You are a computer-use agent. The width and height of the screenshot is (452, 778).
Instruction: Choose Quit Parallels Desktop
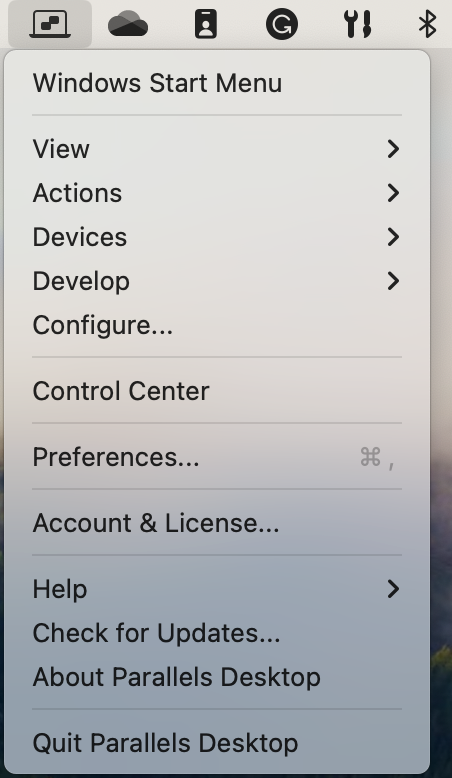click(x=217, y=743)
